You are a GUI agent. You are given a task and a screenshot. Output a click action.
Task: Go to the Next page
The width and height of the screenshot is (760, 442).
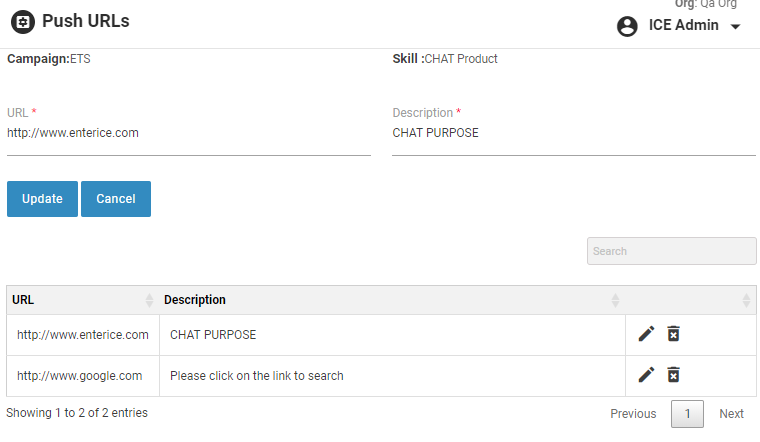click(731, 414)
